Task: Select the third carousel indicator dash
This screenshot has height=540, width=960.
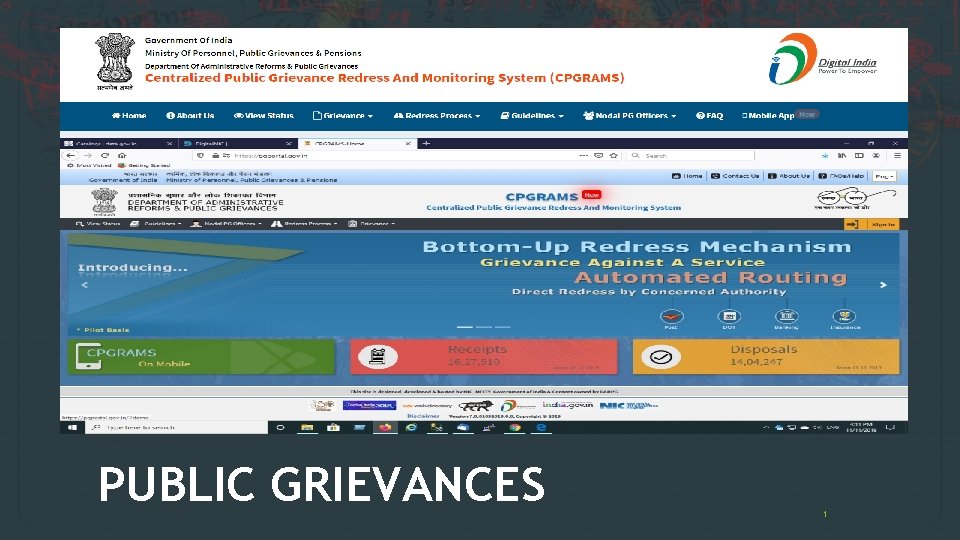Action: (x=503, y=327)
